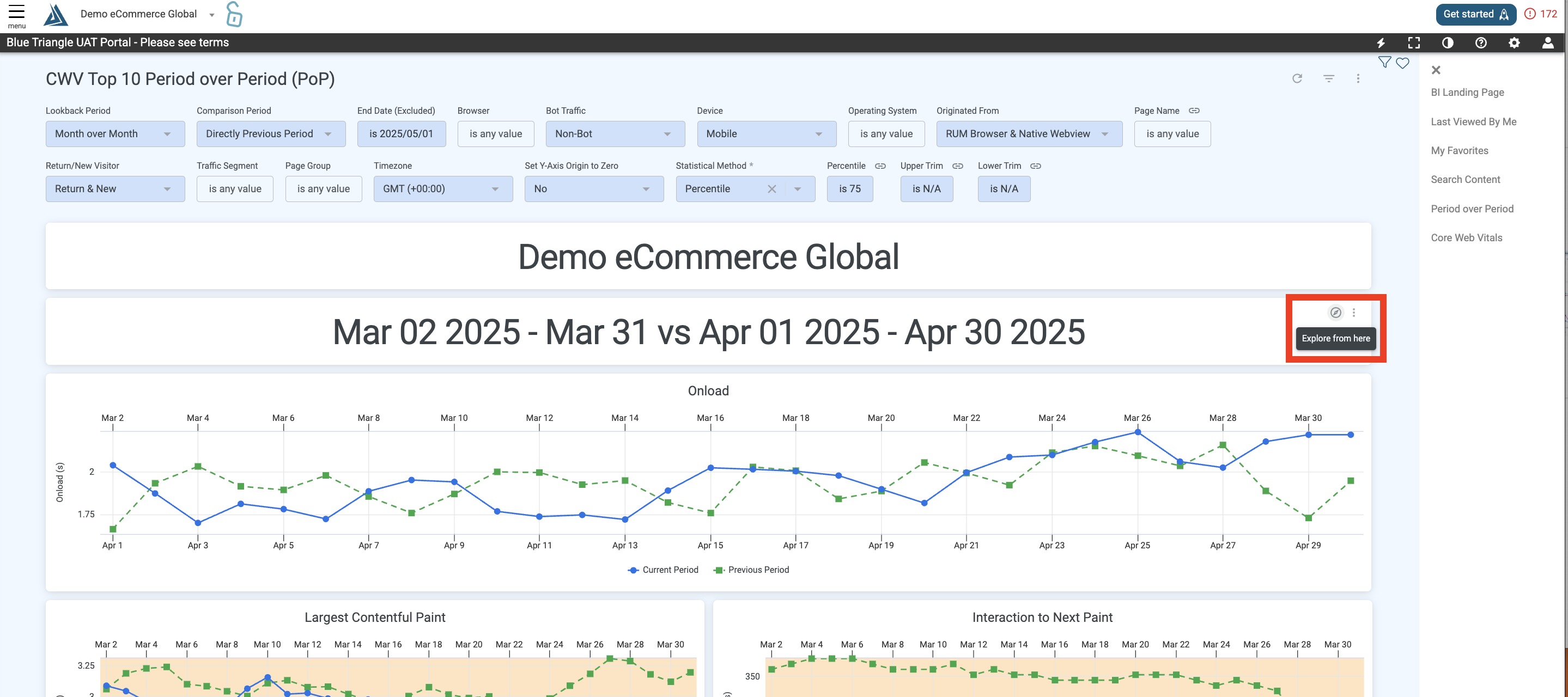Click the link icon beside Page Name
The width and height of the screenshot is (1568, 697).
pos(1194,111)
